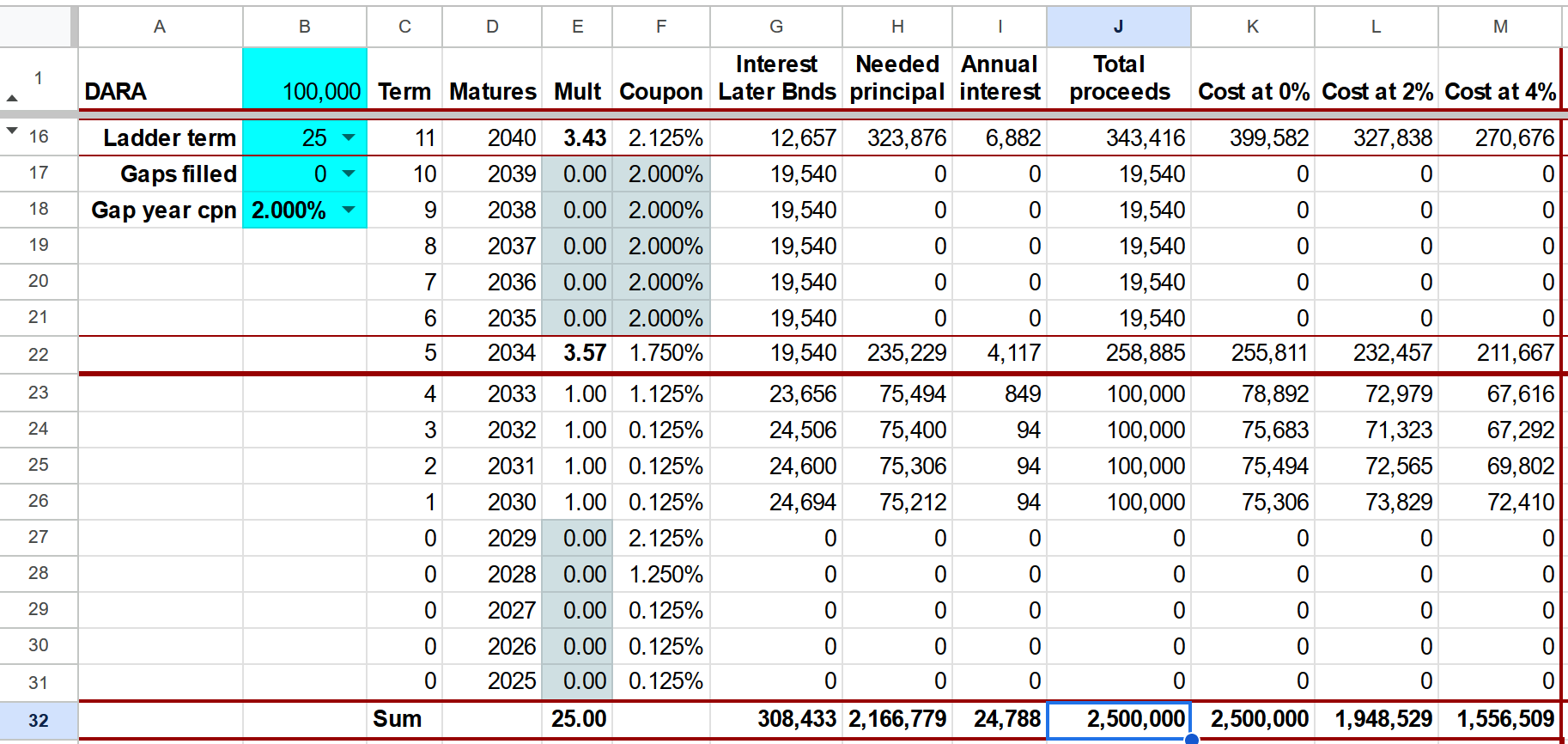Click the fill handle on the selected cell
1568x744 pixels.
click(x=1191, y=739)
